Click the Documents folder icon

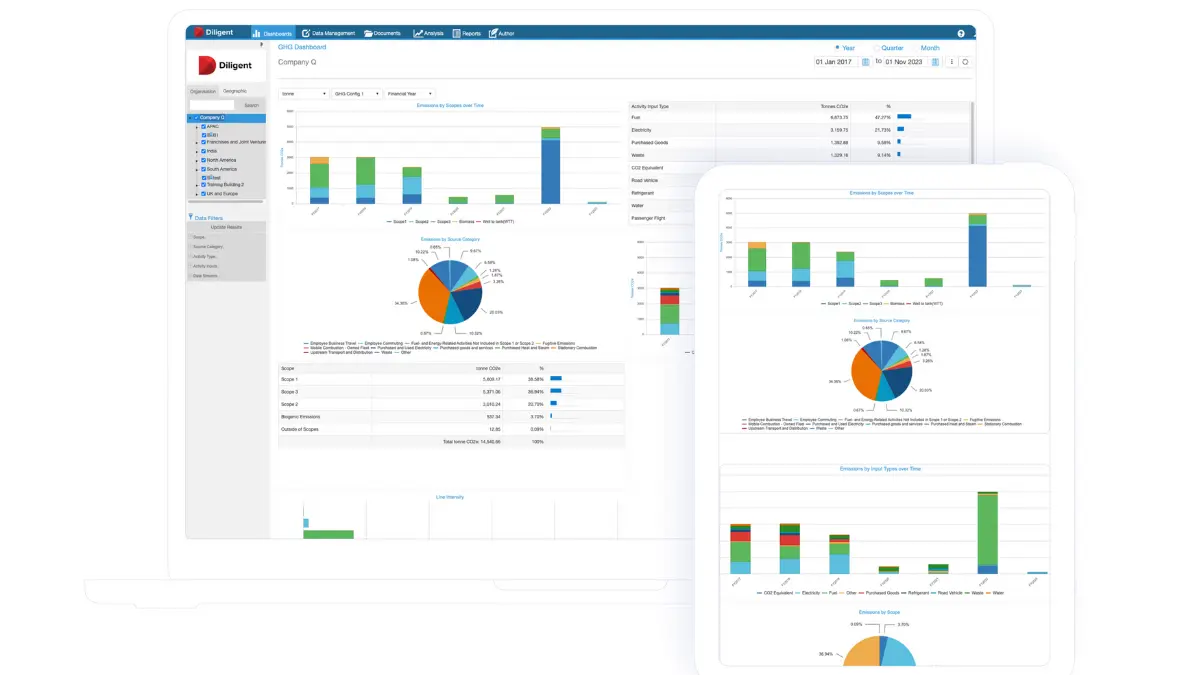tap(368, 33)
